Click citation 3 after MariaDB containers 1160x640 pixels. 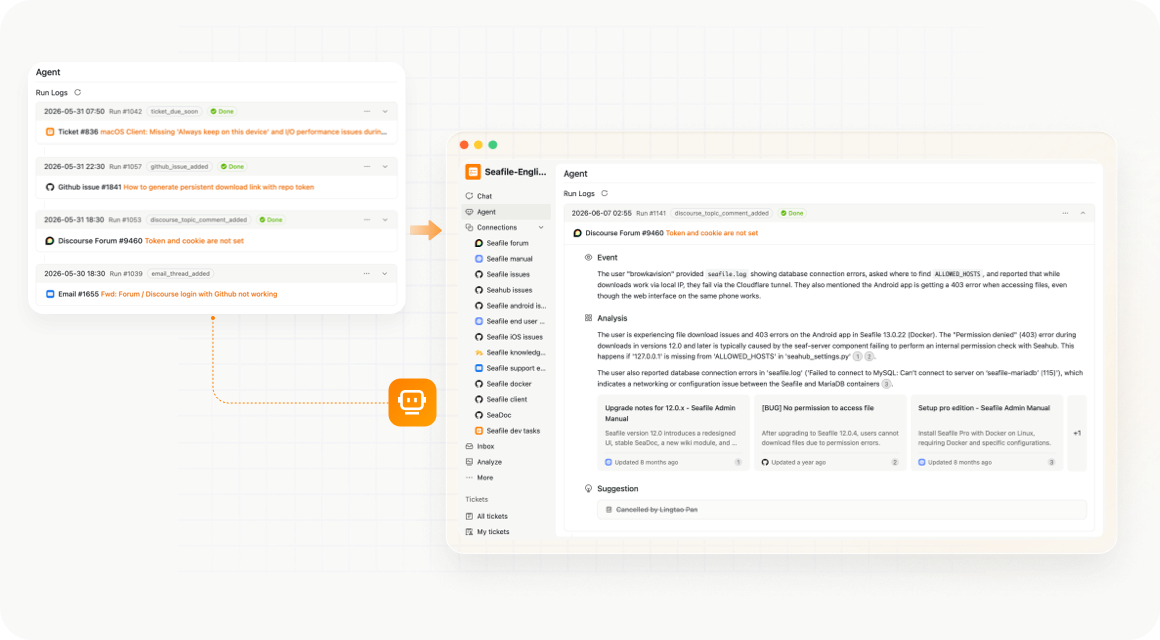click(x=886, y=384)
